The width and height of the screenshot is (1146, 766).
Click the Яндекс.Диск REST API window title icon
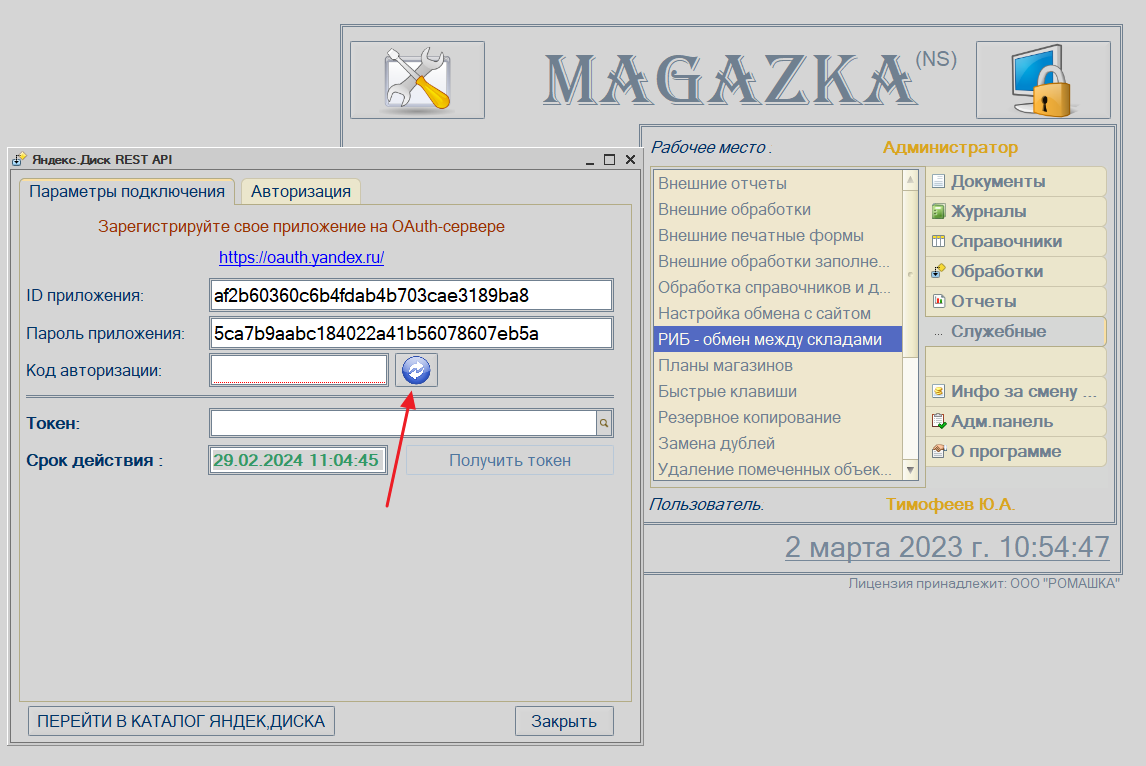[x=19, y=159]
